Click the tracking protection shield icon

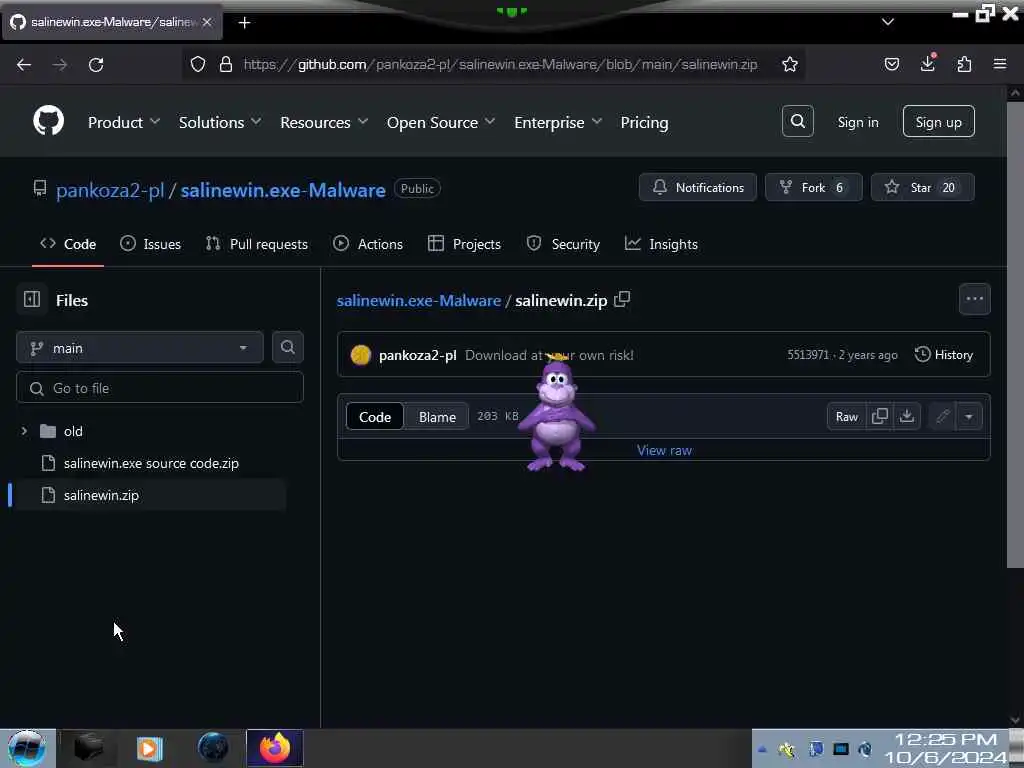(x=198, y=64)
